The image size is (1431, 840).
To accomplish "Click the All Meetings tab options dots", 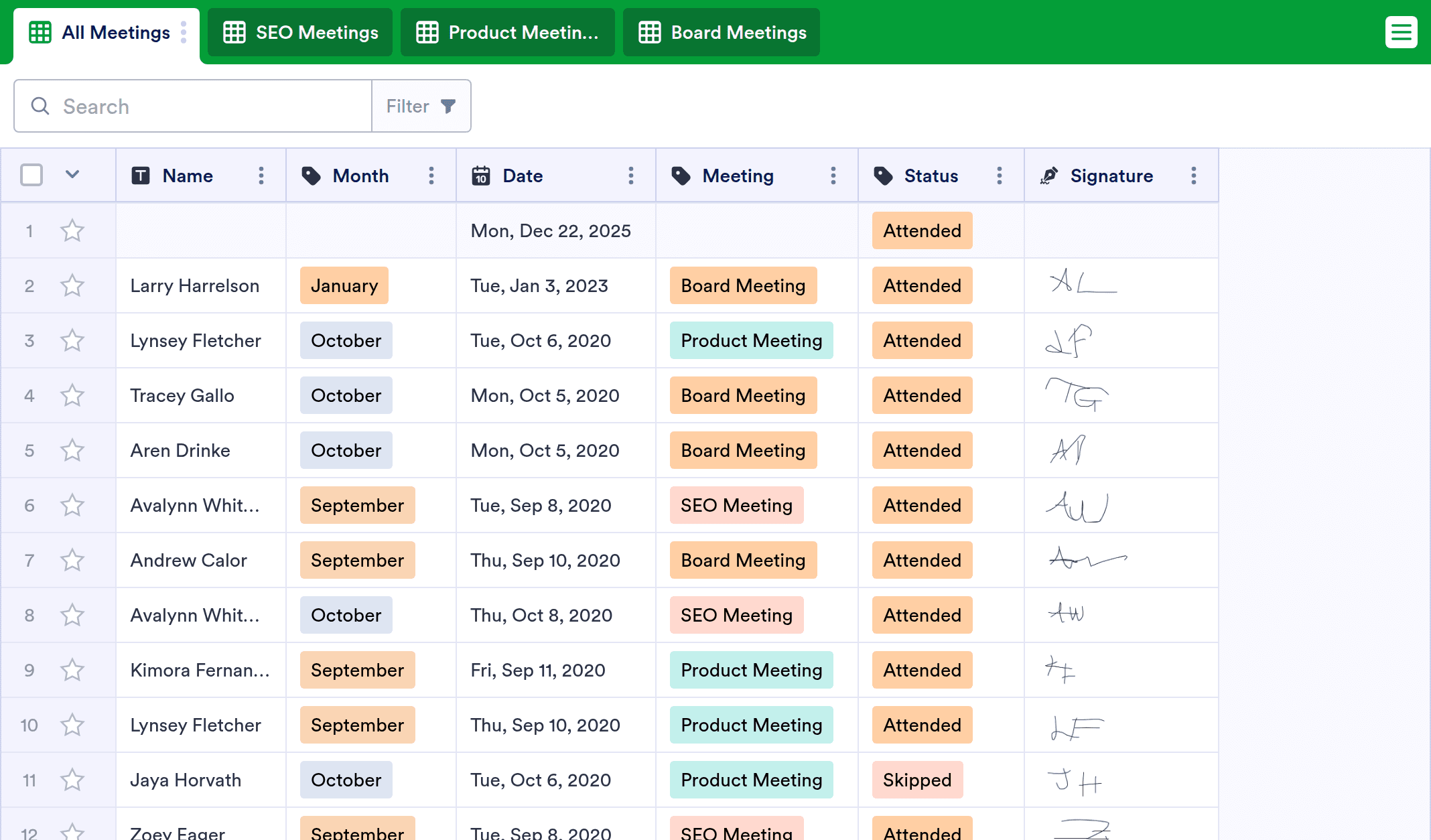I will coord(184,32).
